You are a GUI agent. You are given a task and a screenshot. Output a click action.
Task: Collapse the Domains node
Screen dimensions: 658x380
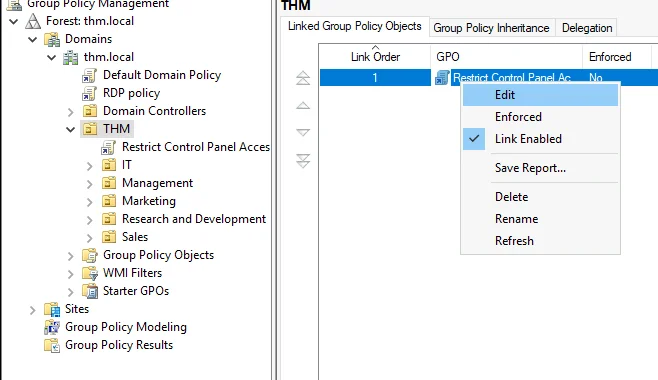33,40
